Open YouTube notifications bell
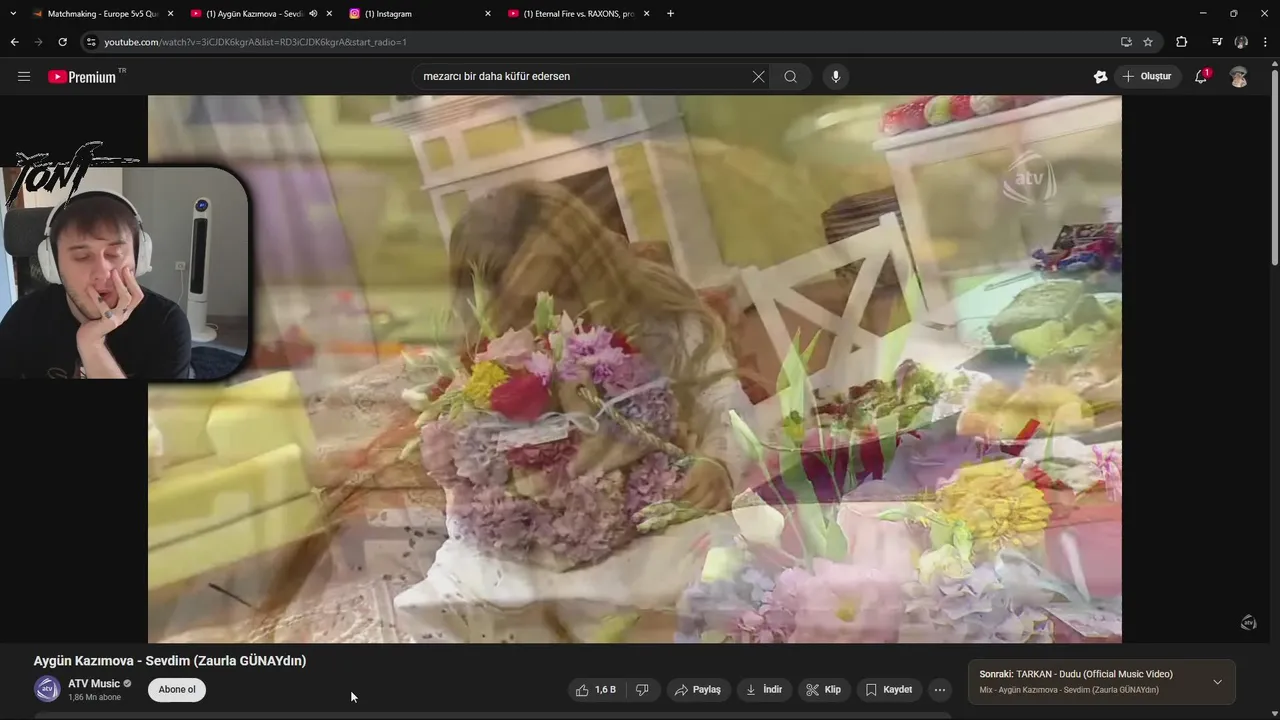The image size is (1280, 720). point(1202,77)
